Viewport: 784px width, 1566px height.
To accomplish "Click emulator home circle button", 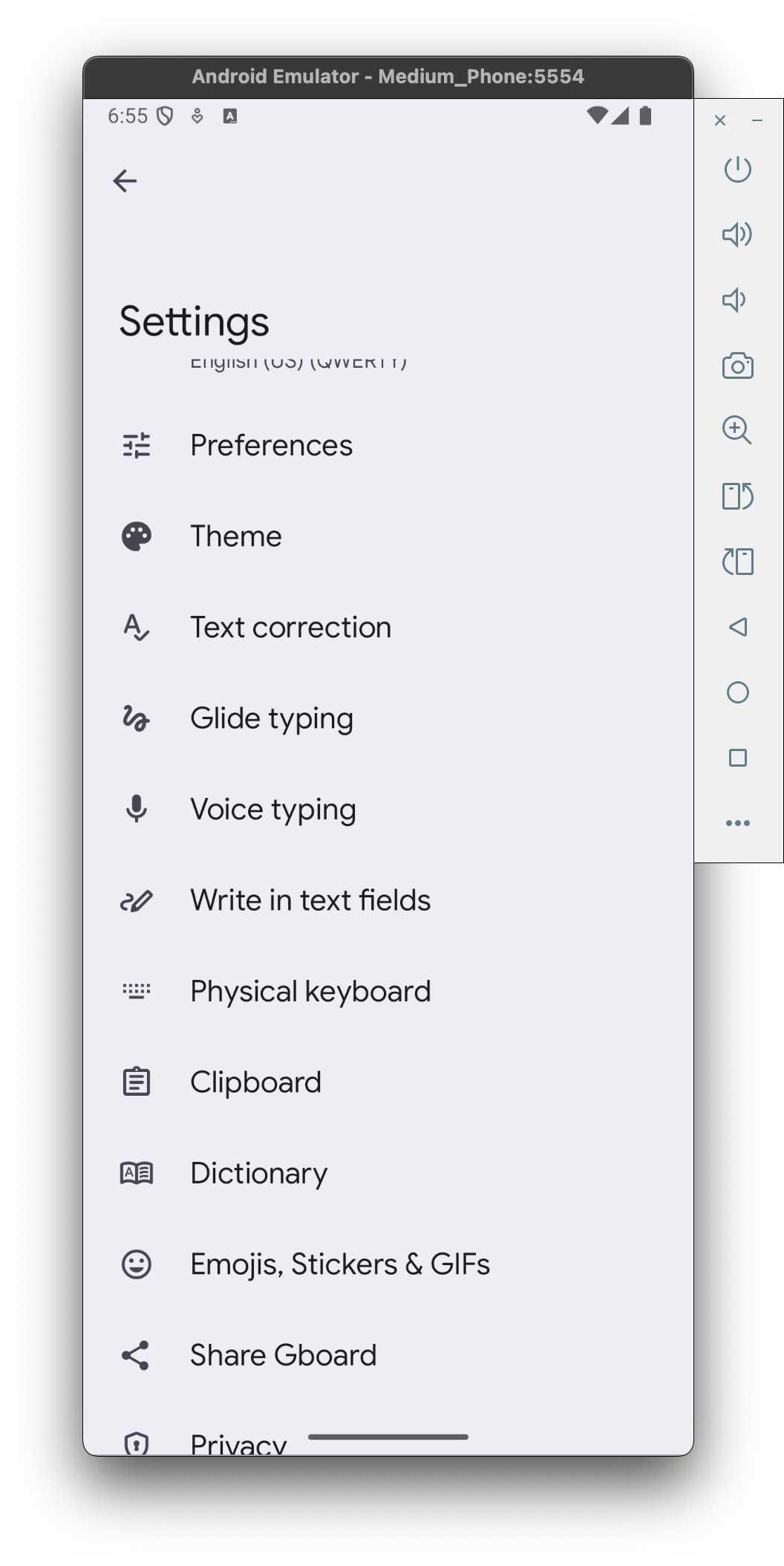I will (x=737, y=692).
